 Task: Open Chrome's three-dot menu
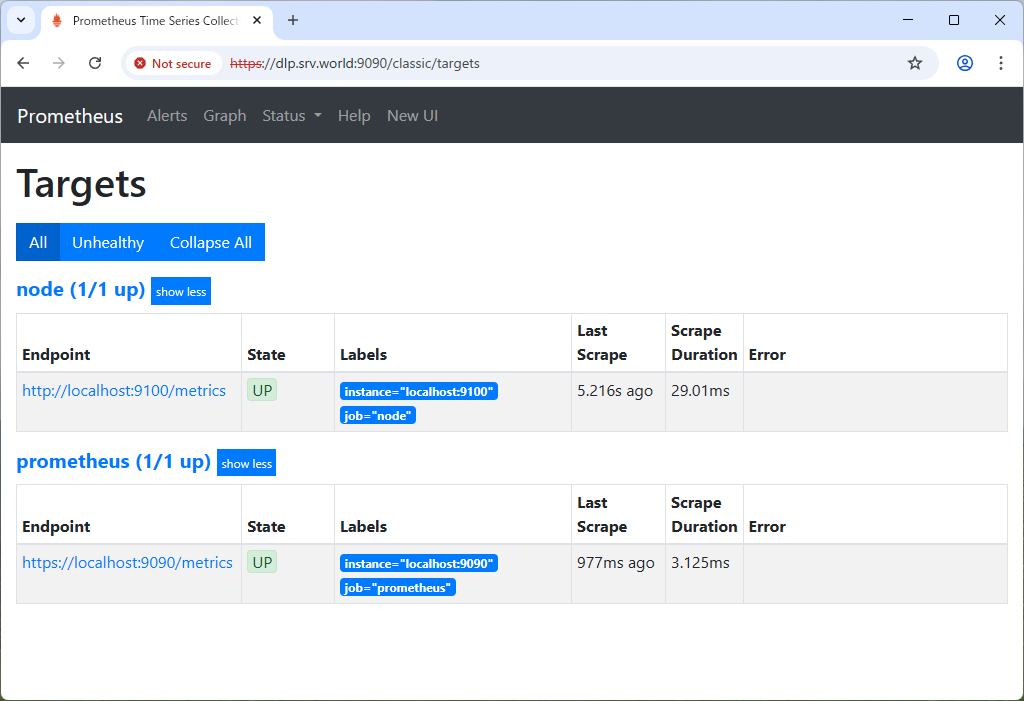point(1000,63)
